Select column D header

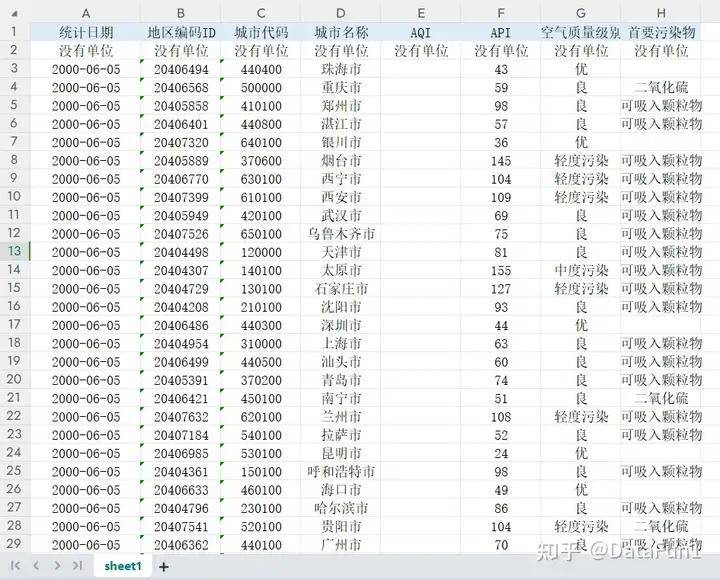click(341, 13)
